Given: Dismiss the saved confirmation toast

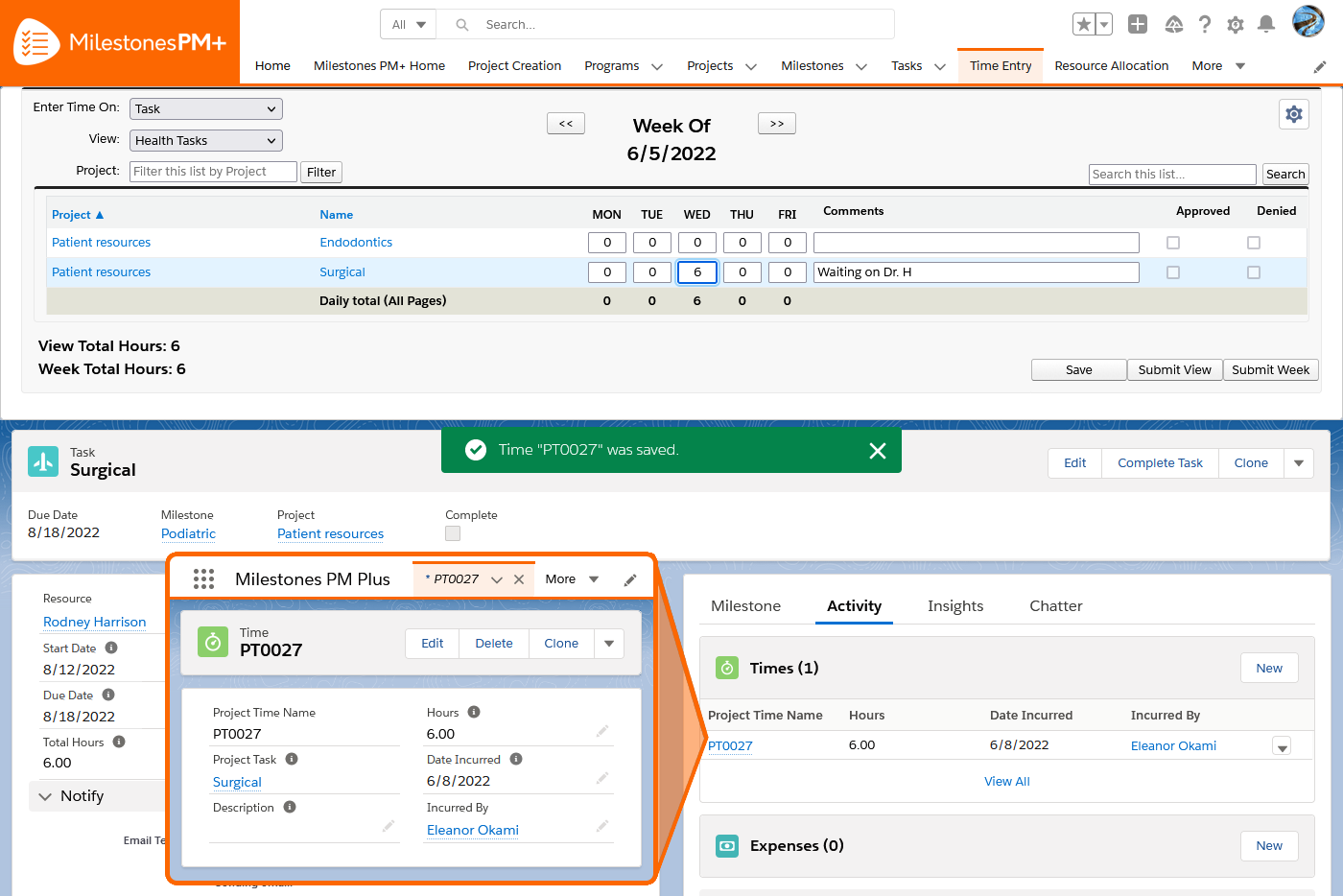Looking at the screenshot, I should click(x=877, y=451).
